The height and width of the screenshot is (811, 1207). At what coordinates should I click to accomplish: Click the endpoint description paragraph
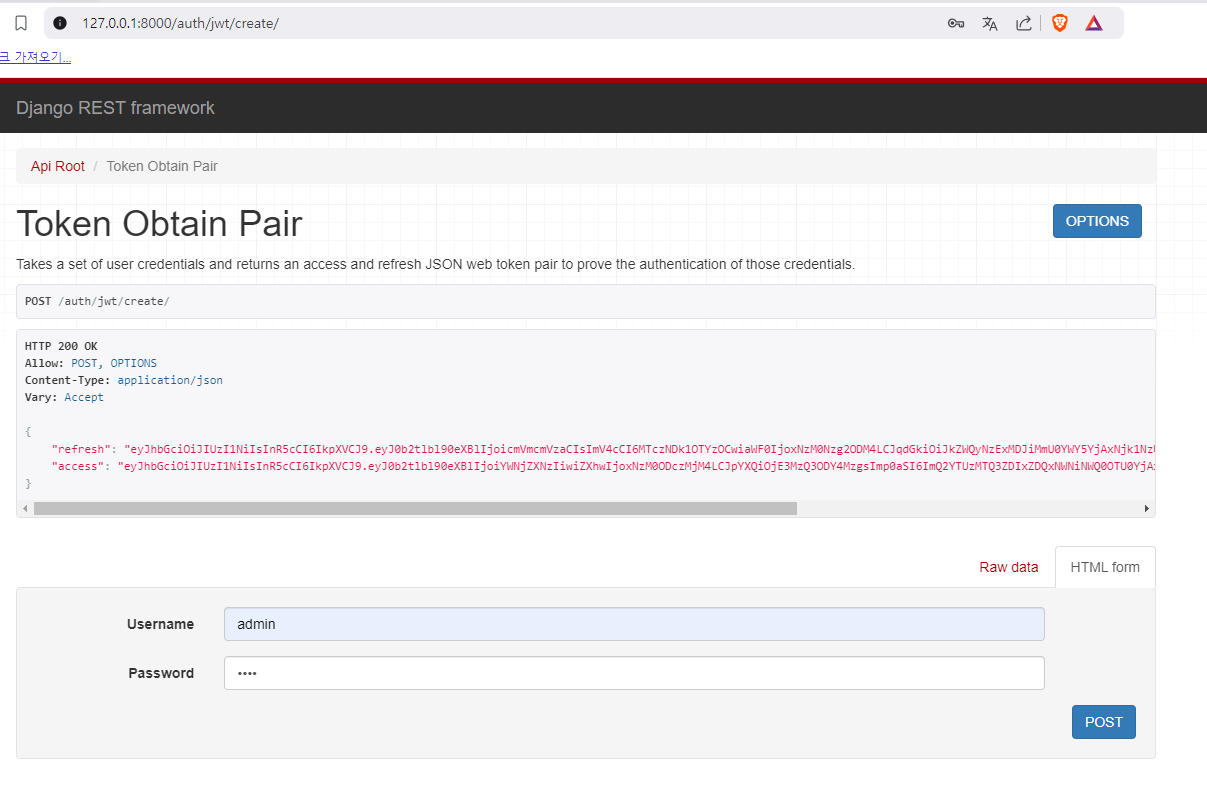[x=436, y=265]
